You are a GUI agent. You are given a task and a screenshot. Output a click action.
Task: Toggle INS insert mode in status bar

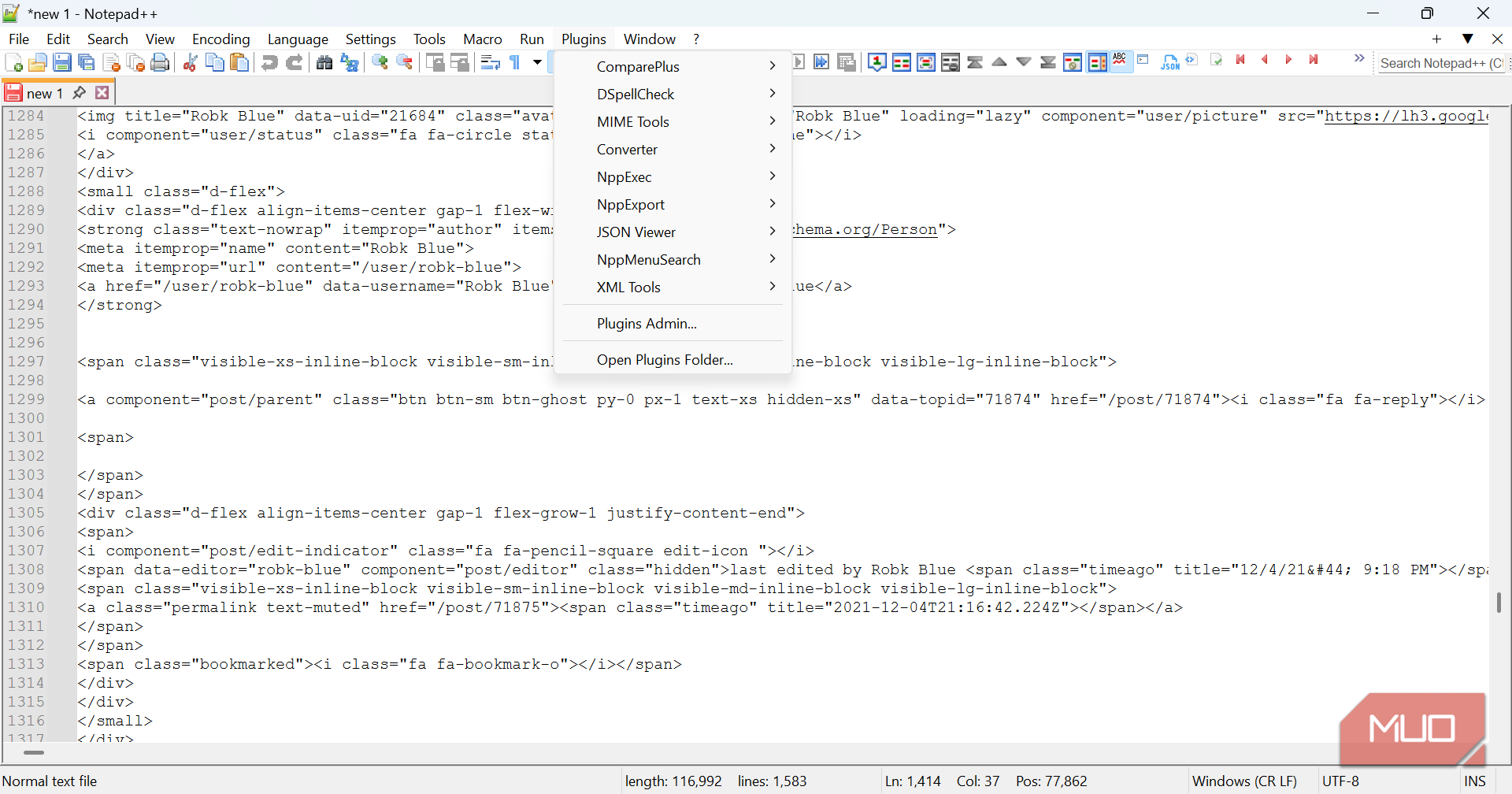(1475, 781)
